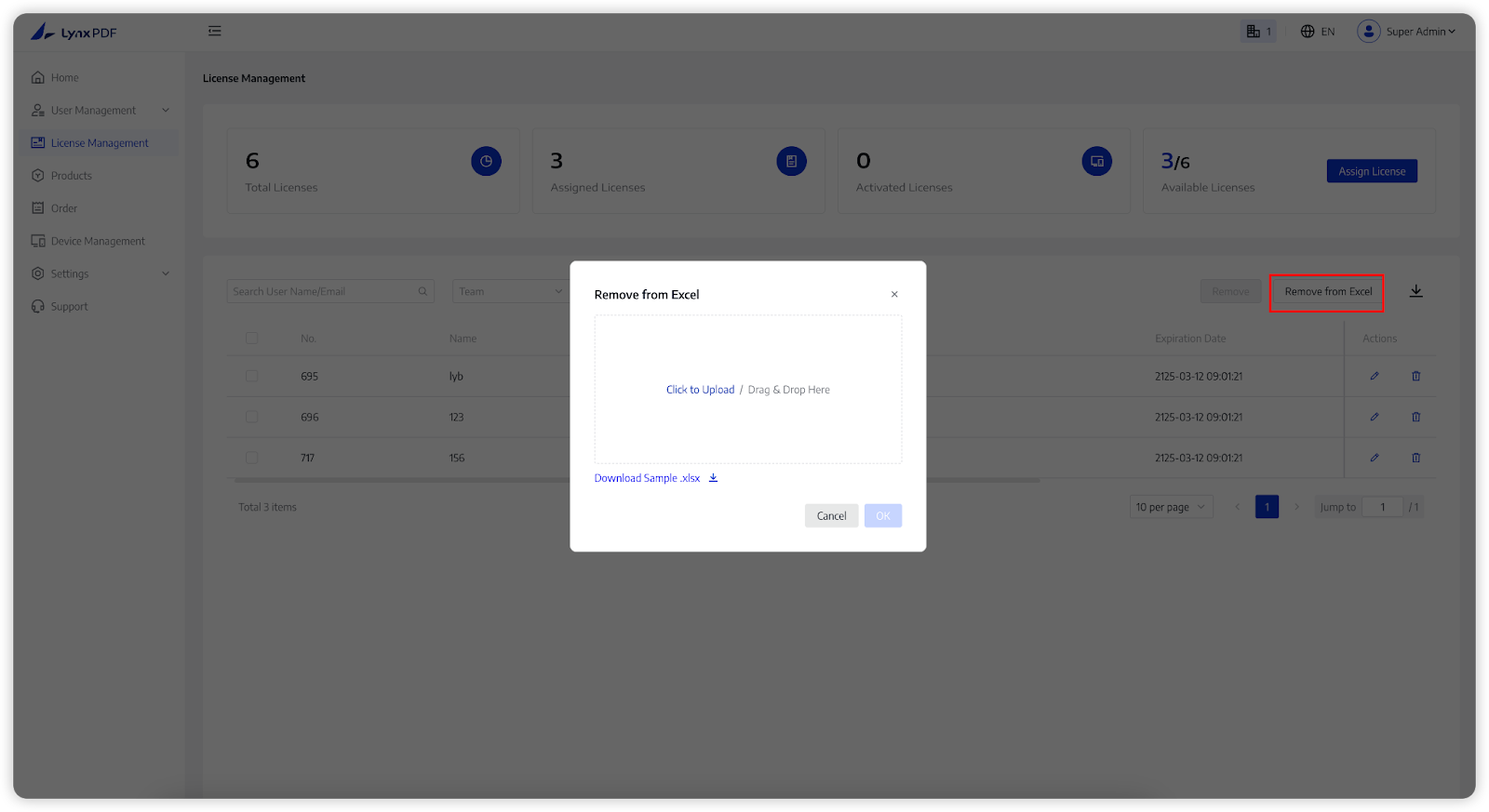Screen dimensions: 1489x812
Task: Click the Click to Upload link
Action: click(x=700, y=390)
